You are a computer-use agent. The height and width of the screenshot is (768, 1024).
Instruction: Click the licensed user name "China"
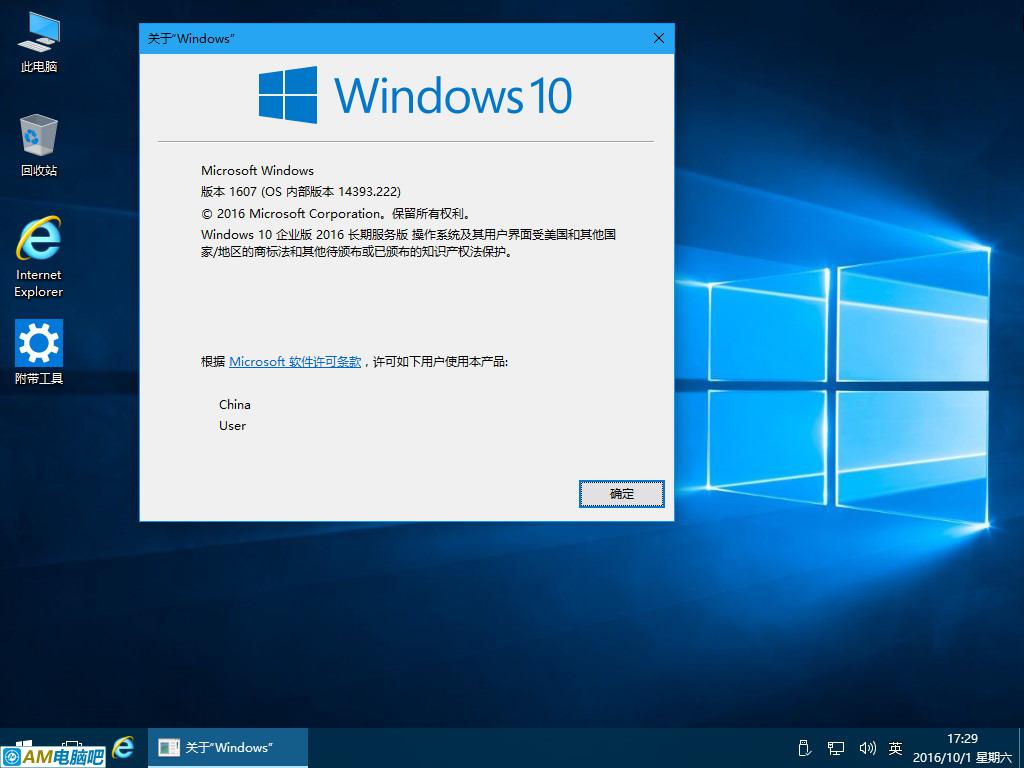[x=234, y=404]
